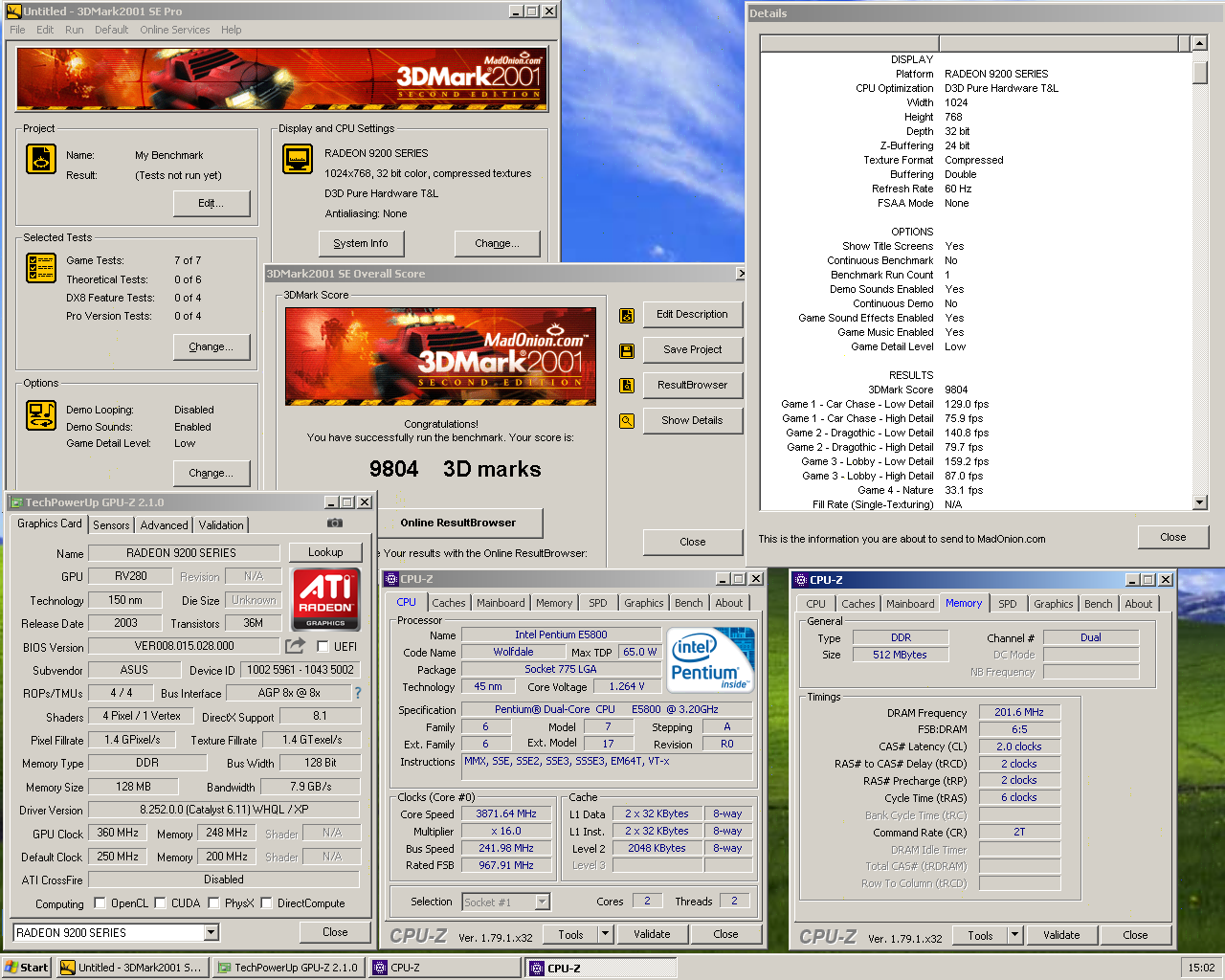The image size is (1225, 980).
Task: Open the Caches tab in left CPU-Z
Action: click(448, 603)
